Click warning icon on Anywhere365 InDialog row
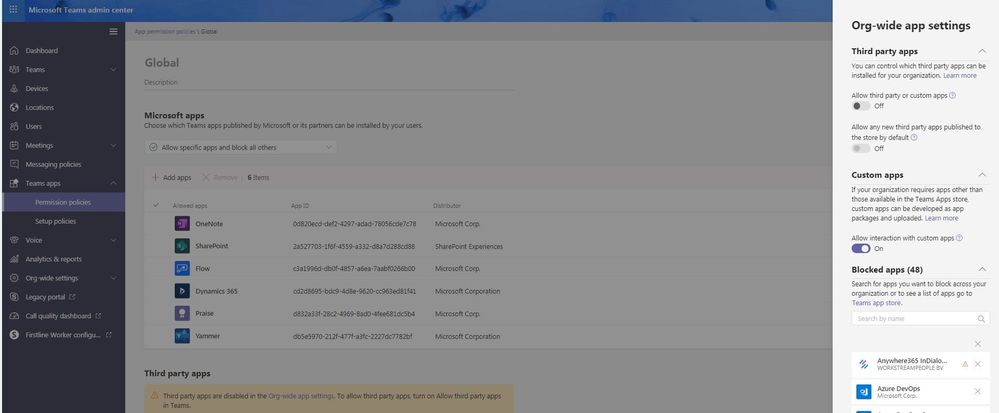This screenshot has height=413, width=999. [965, 364]
